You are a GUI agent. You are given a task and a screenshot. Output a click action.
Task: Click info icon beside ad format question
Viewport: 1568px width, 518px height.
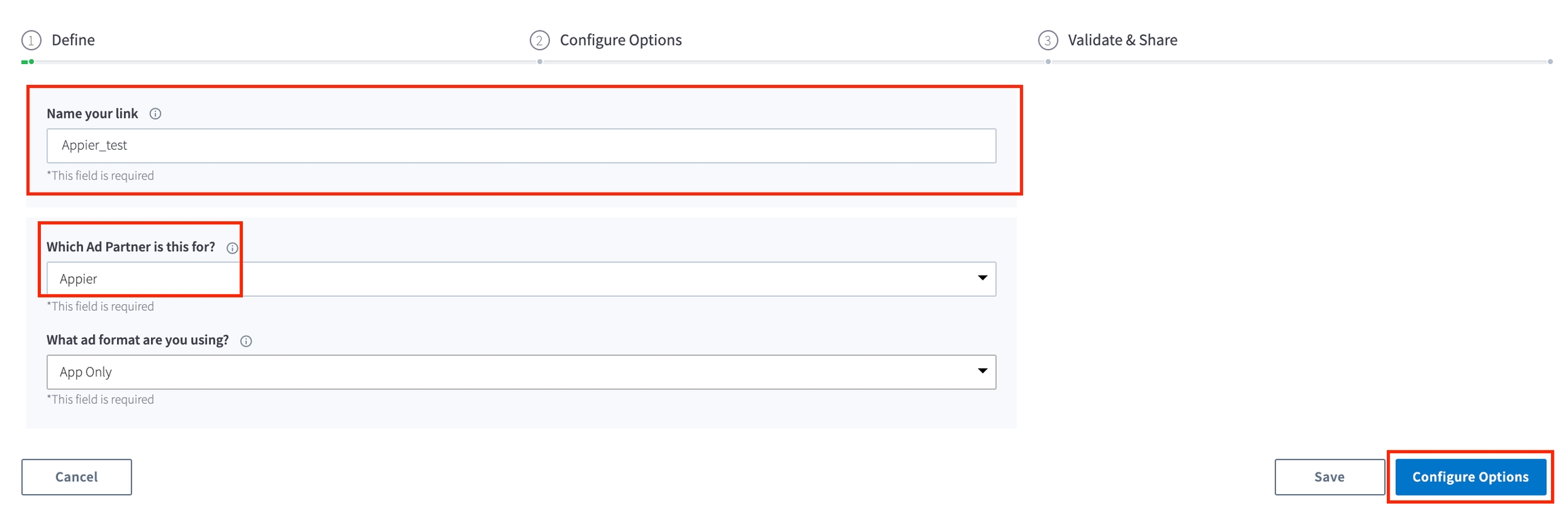tap(246, 341)
